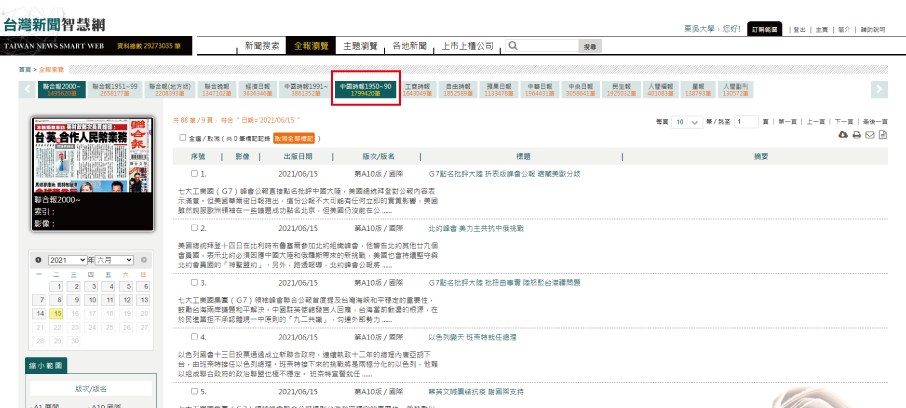Click the download cloud icon
This screenshot has height=408, width=906.
coord(844,135)
